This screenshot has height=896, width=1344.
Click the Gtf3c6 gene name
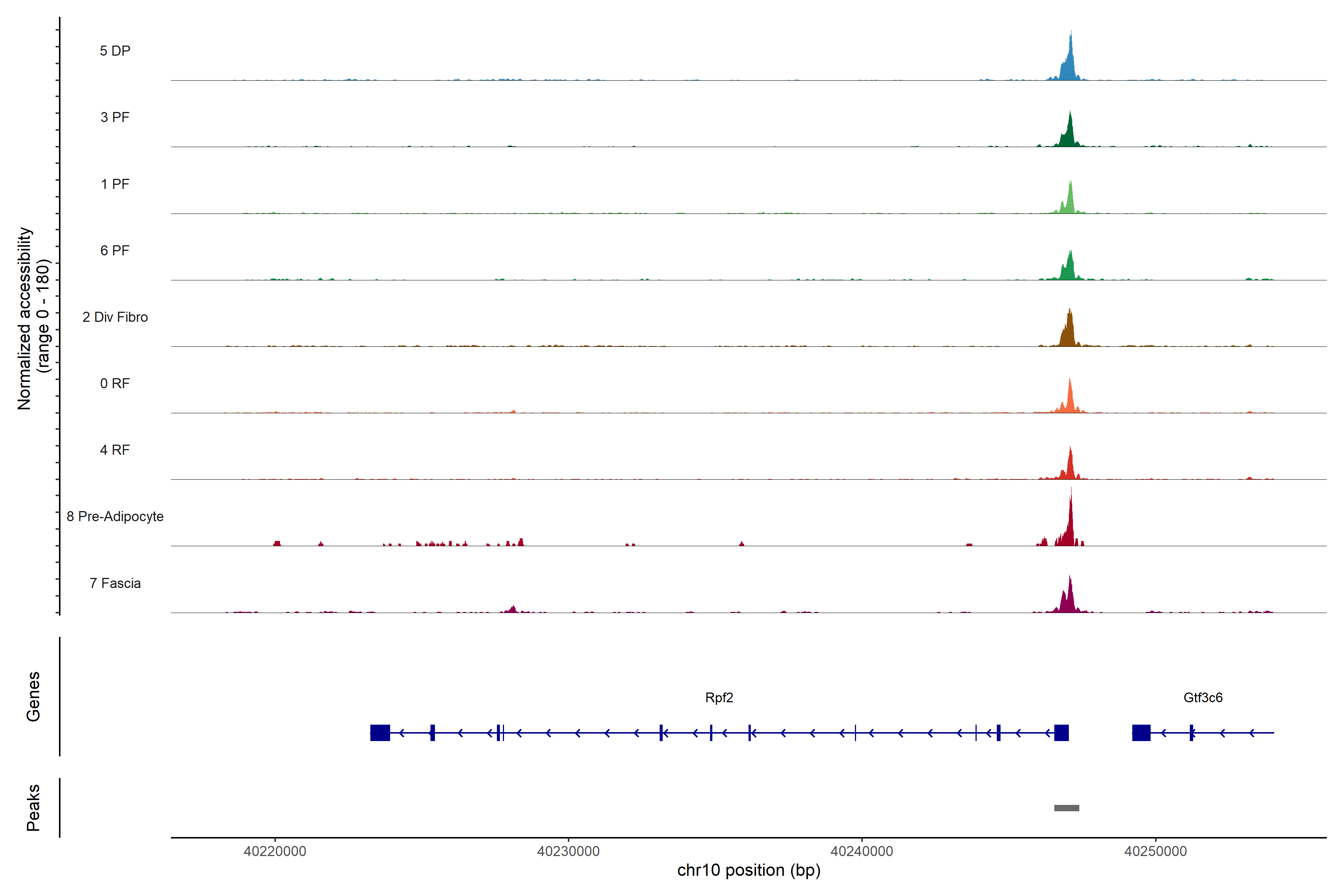(x=1203, y=698)
